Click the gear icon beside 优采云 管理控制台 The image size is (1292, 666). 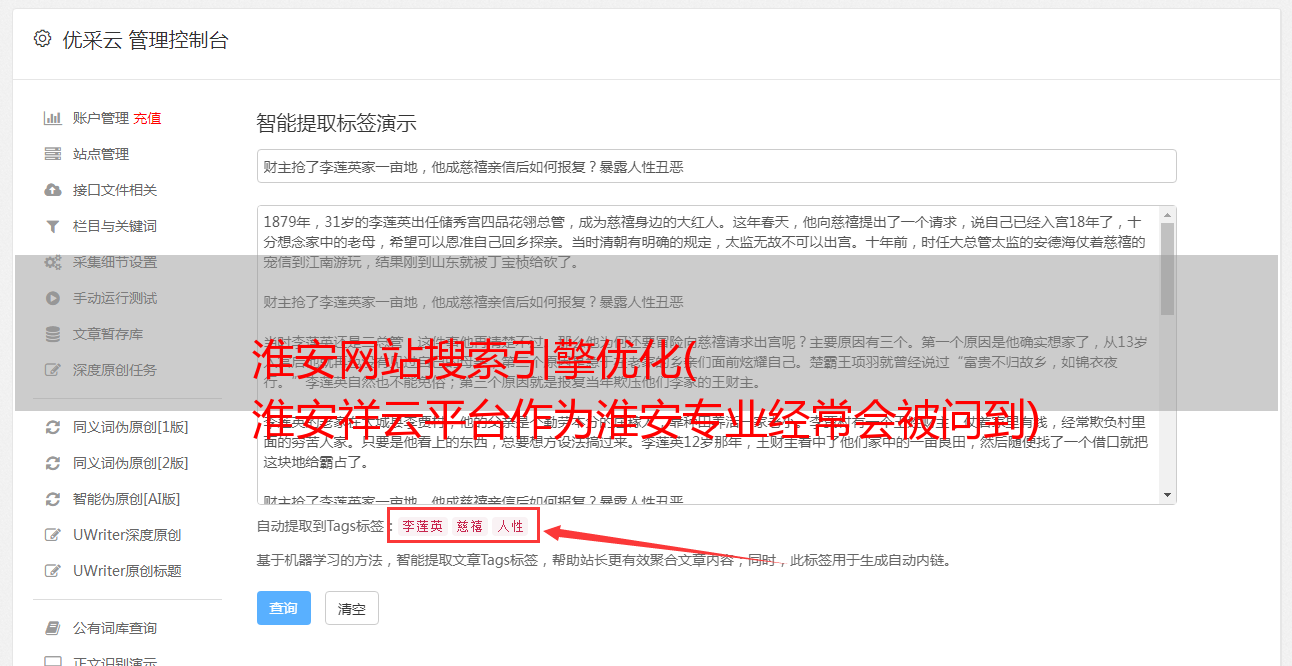42,39
